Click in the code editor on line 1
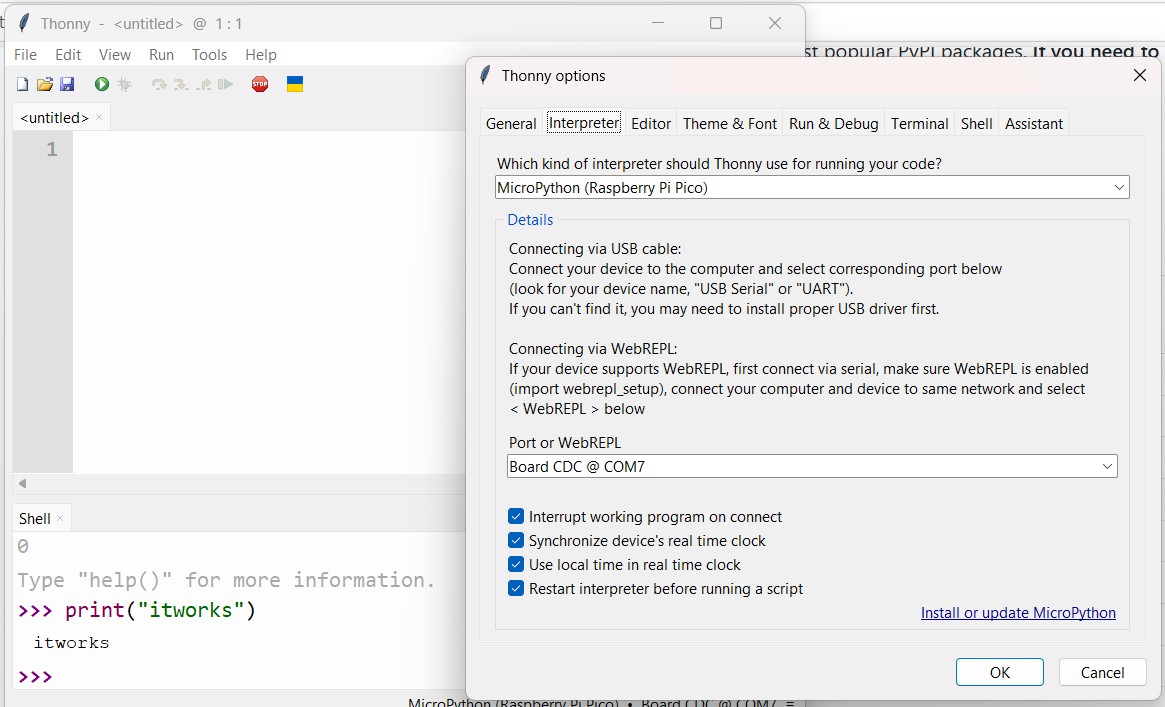 coord(267,149)
